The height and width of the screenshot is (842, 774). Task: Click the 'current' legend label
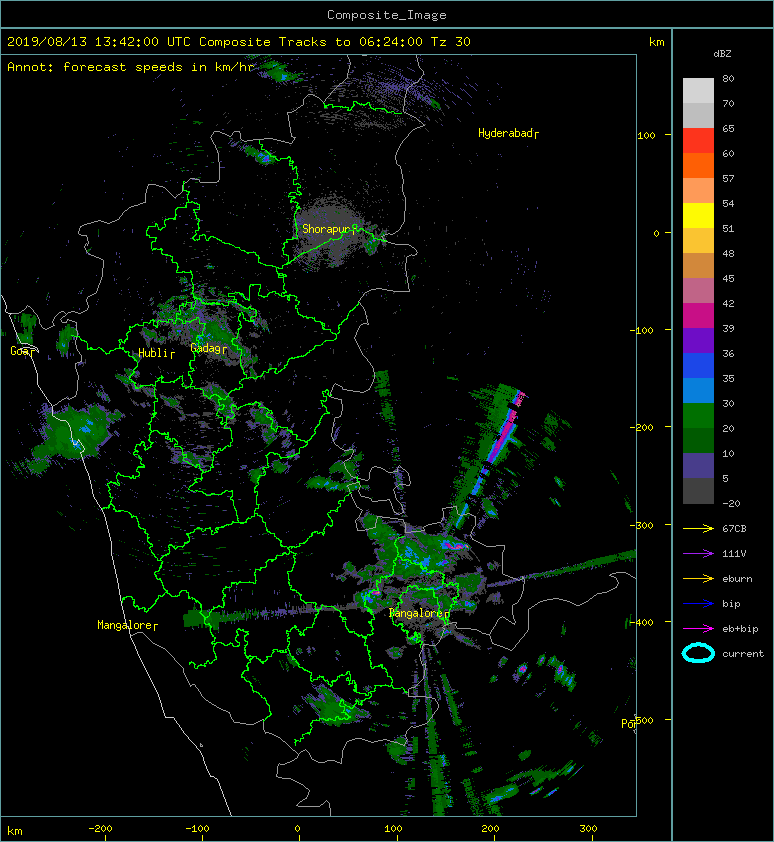(x=743, y=654)
